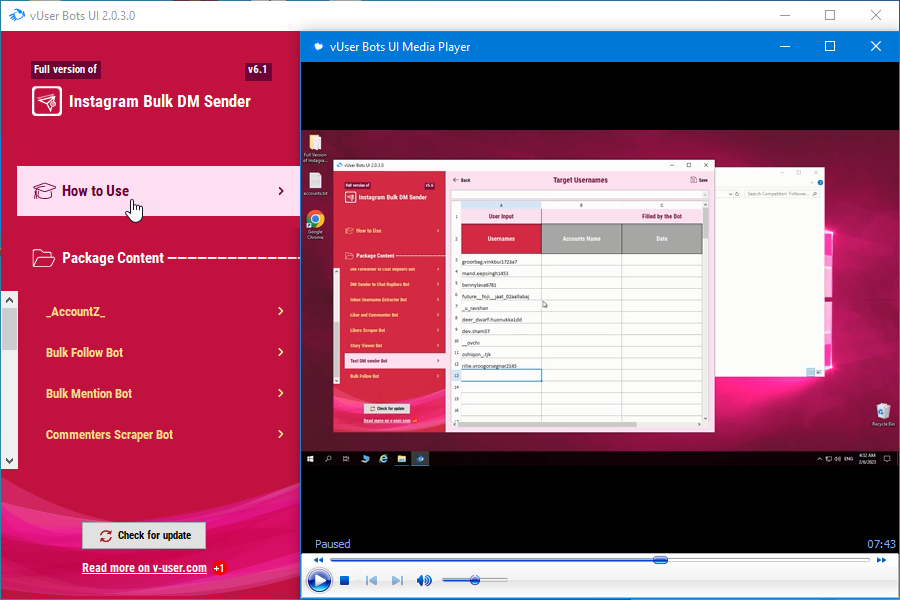900x600 pixels.
Task: Open Commenters Scraper Bot
Action: [x=109, y=435]
